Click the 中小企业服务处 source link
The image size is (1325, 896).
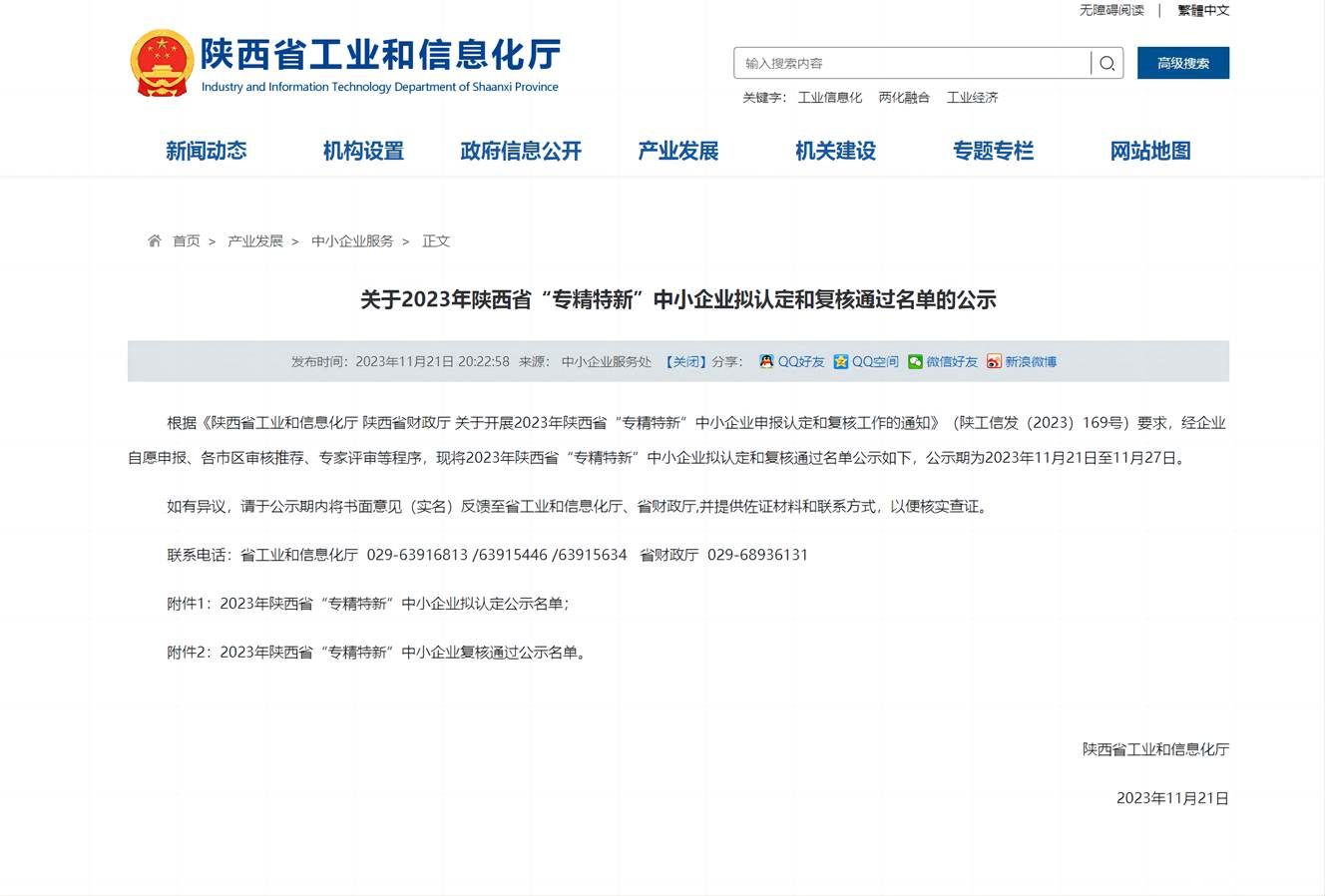click(x=605, y=361)
